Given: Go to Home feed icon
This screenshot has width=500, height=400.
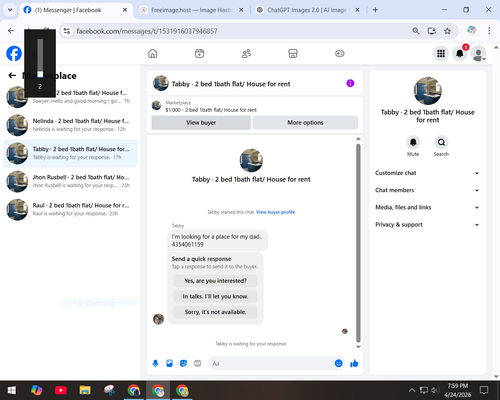Looking at the screenshot, I should coord(153,54).
